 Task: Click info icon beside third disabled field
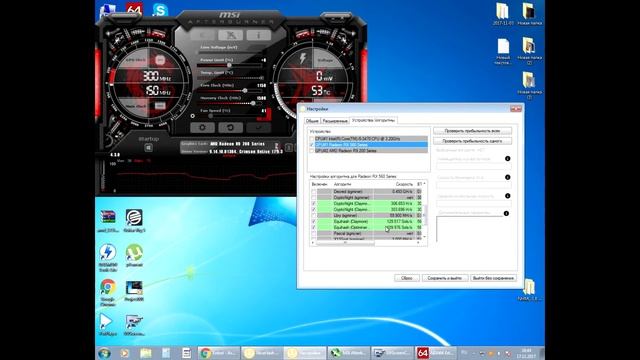[507, 196]
